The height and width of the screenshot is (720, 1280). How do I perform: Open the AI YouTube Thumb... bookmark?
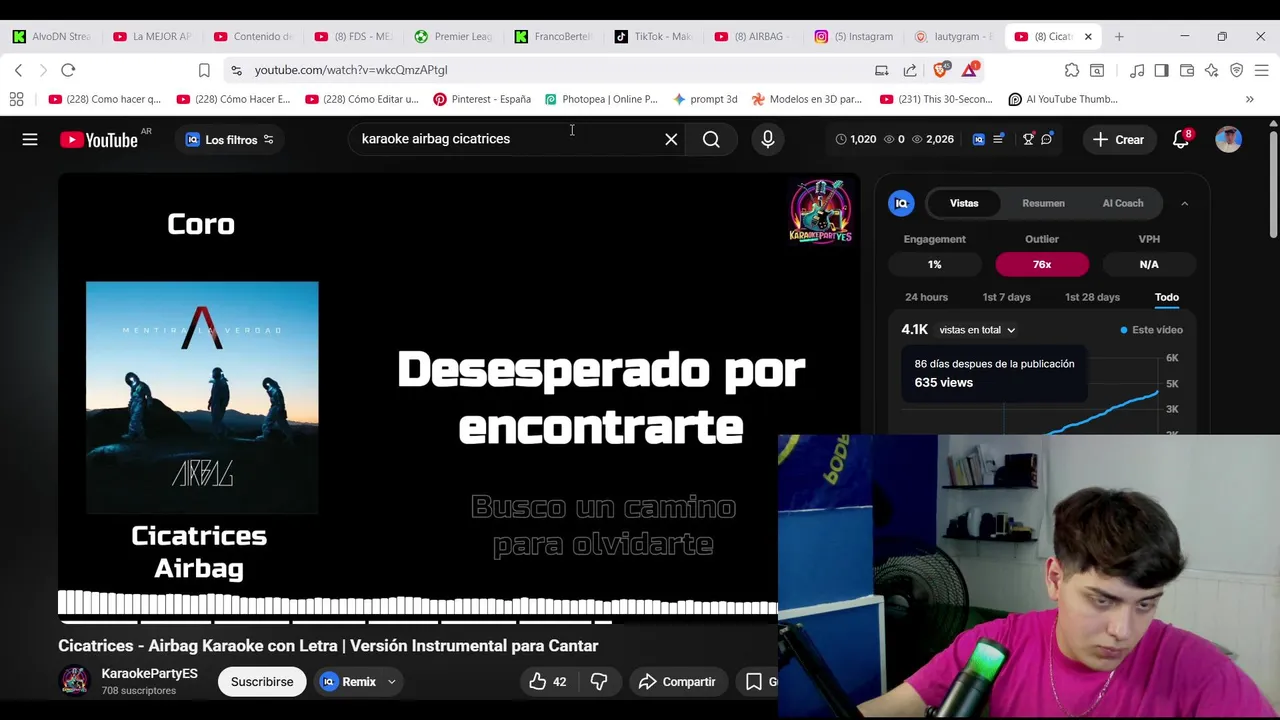coord(1063,99)
